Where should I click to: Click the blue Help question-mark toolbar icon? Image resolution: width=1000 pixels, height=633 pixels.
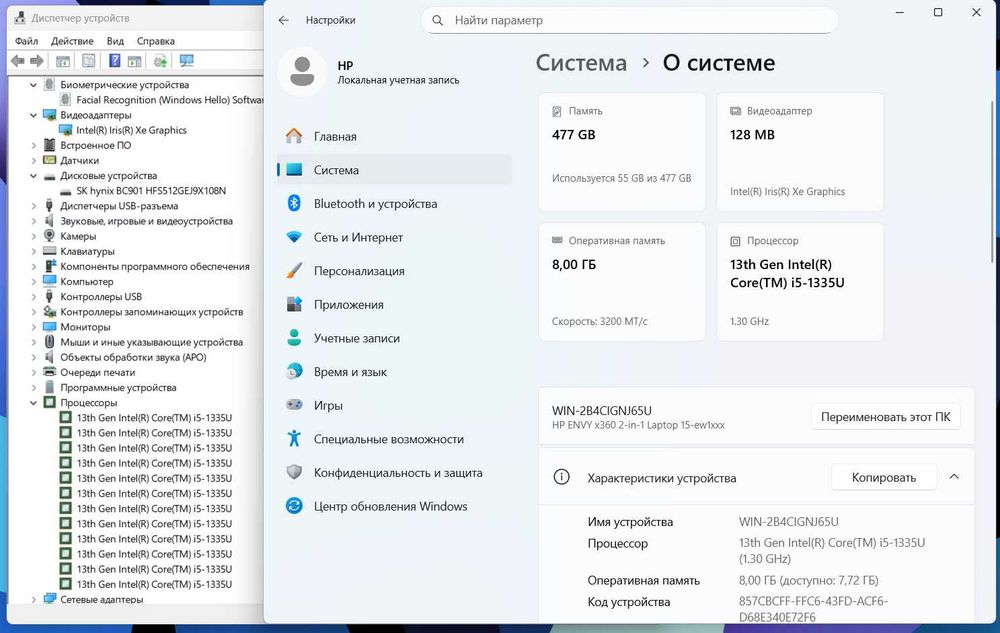pos(114,61)
